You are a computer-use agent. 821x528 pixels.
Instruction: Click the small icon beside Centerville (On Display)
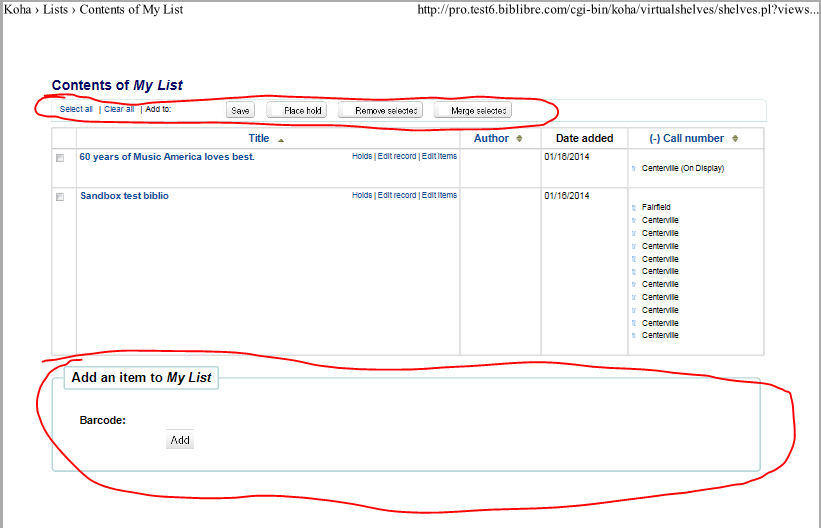click(x=634, y=169)
